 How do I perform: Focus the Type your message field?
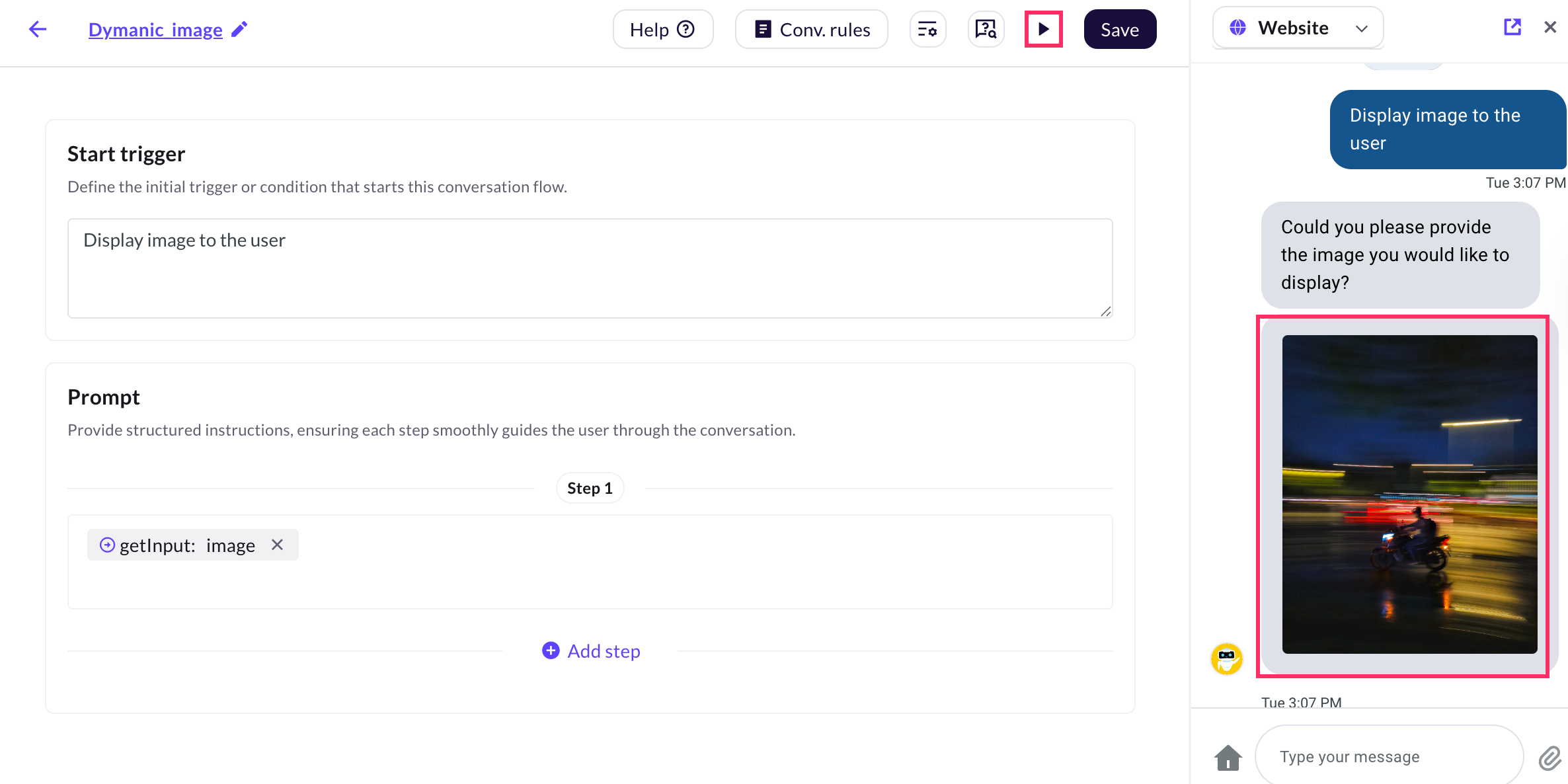(1388, 756)
